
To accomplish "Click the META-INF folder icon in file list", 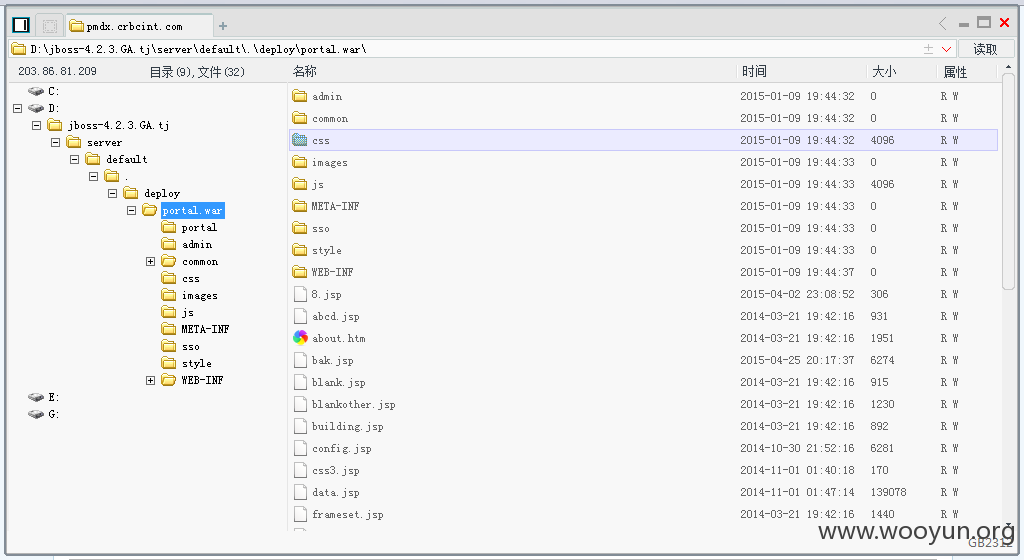I will (300, 206).
